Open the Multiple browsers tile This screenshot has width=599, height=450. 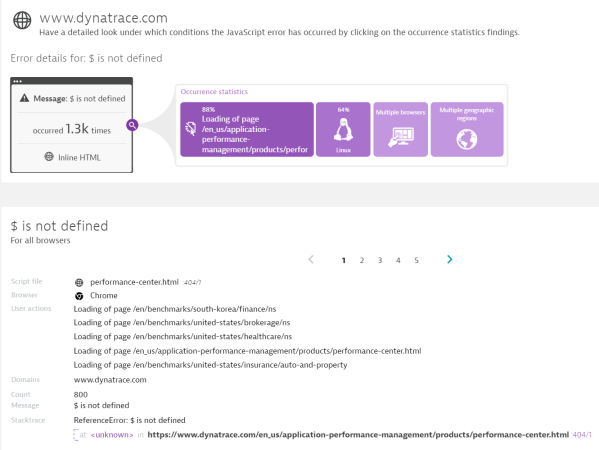[400, 129]
